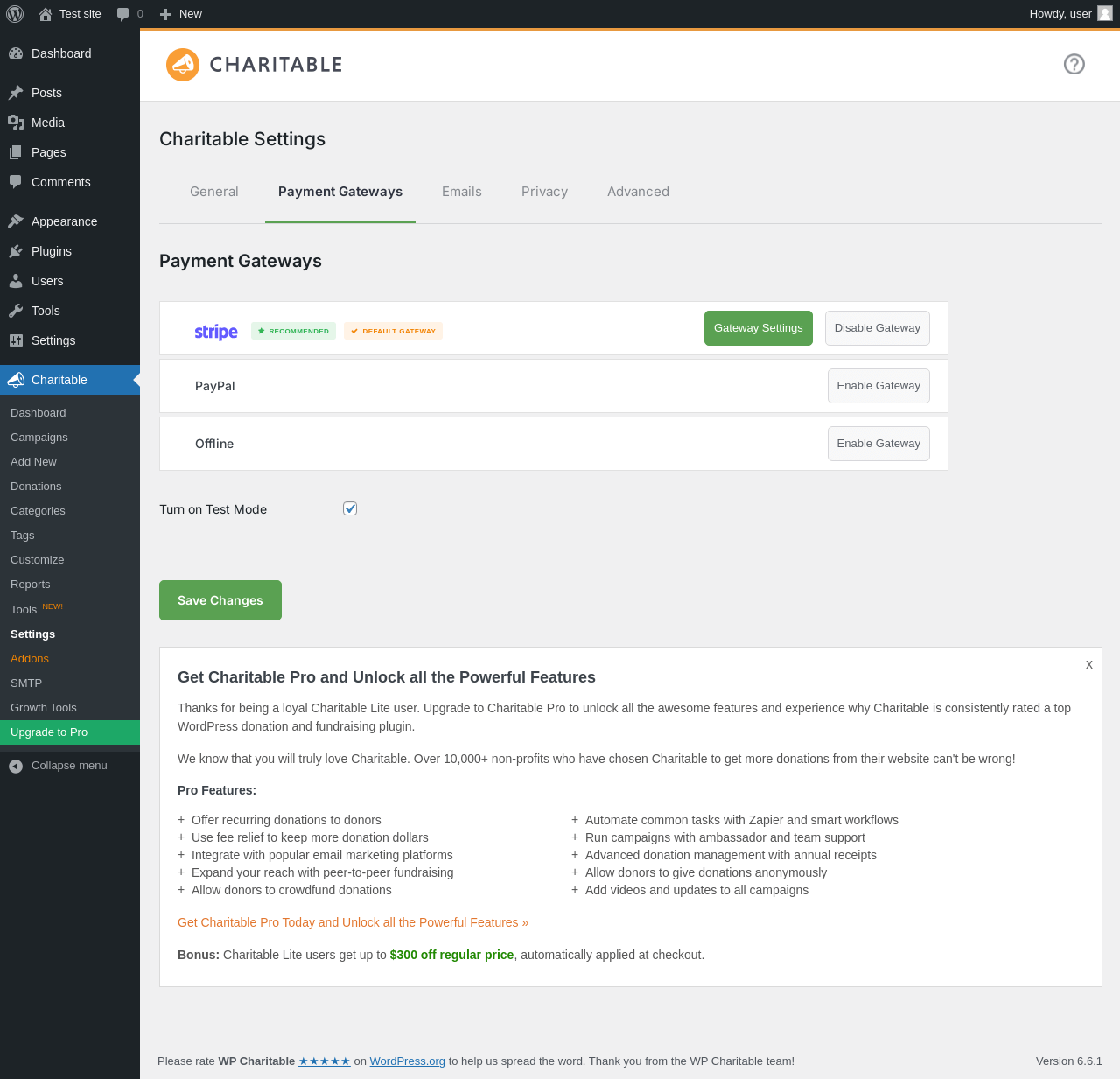The width and height of the screenshot is (1120, 1079).
Task: Click the Appearance paintbrush icon
Action: point(16,221)
